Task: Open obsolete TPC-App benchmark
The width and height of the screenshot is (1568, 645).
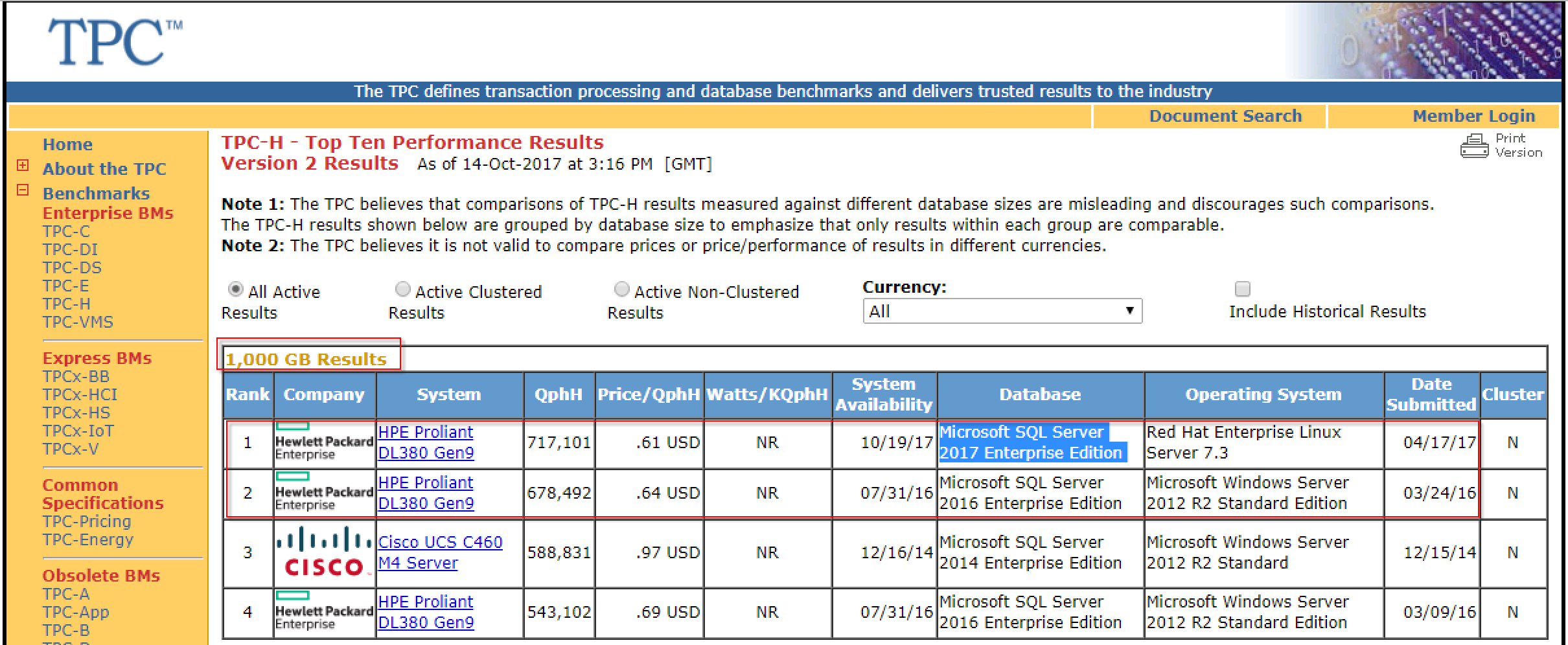Action: [76, 613]
